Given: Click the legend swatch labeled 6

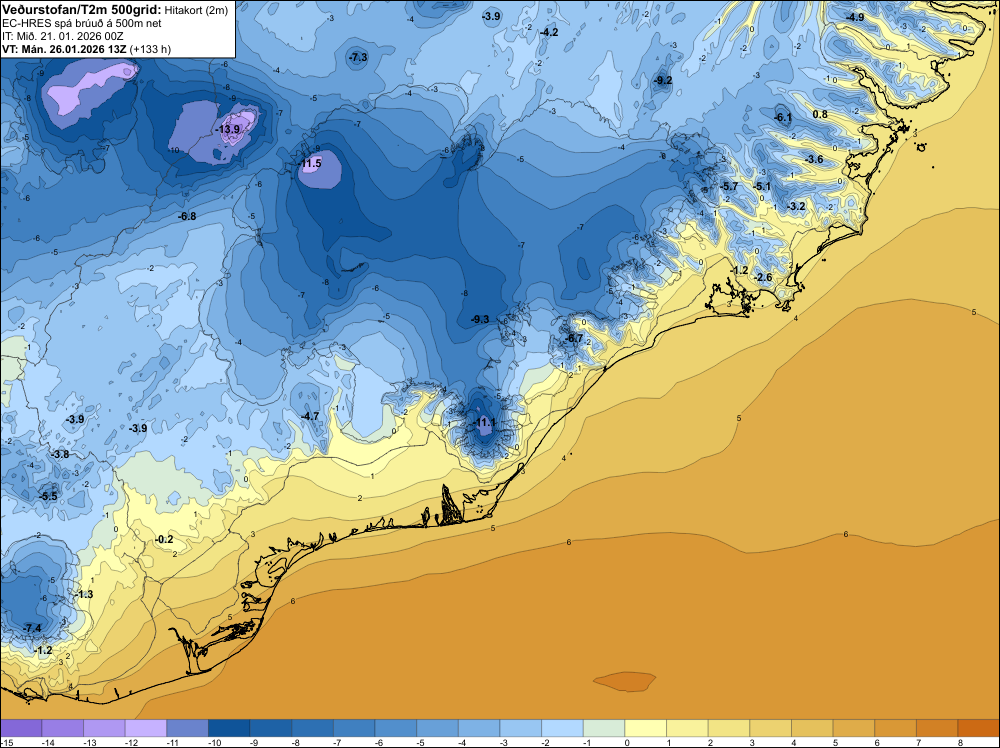Looking at the screenshot, I should (x=895, y=729).
